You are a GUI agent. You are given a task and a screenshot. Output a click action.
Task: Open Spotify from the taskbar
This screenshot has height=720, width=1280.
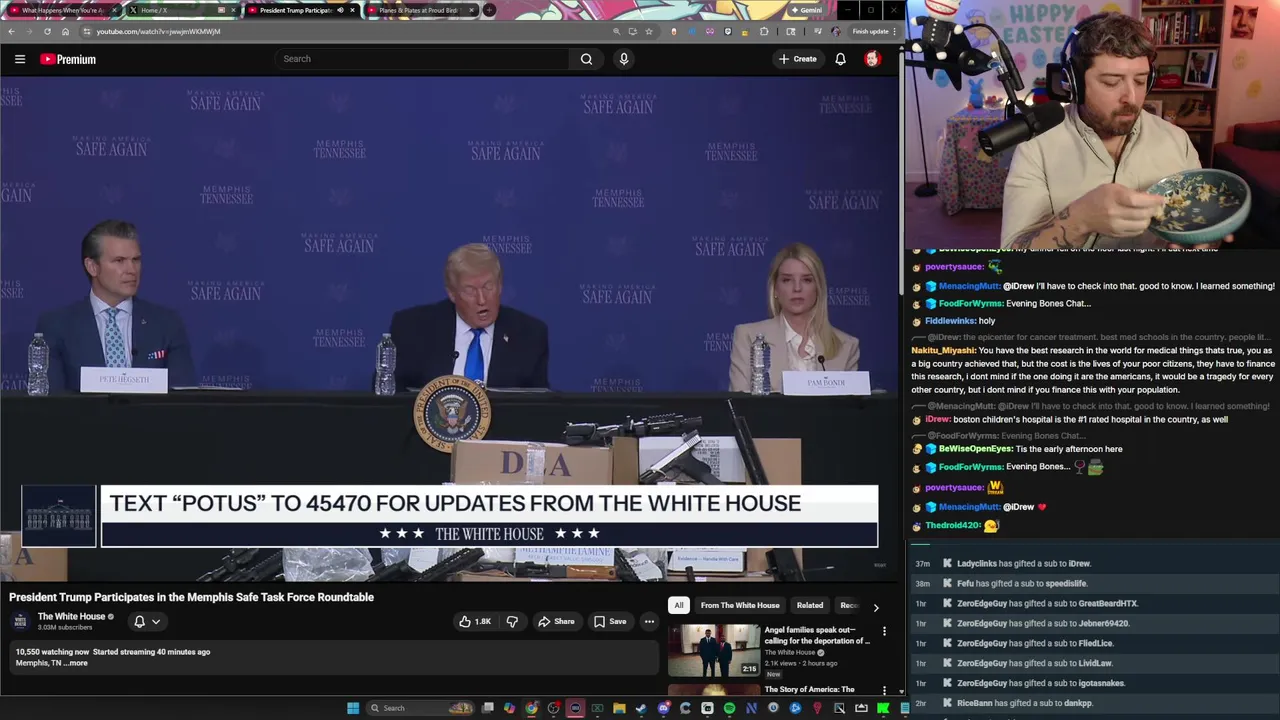pos(729,708)
